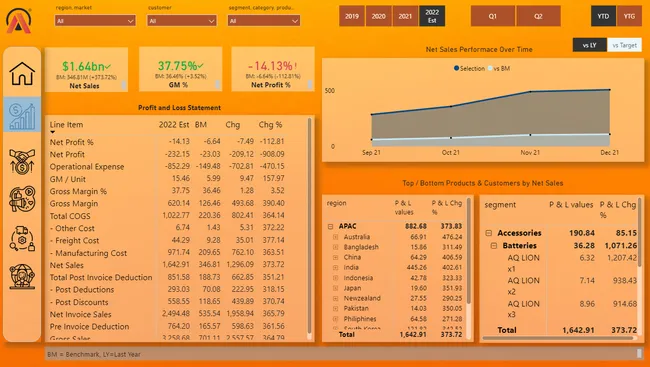Click the Operational Expense line item
650x367 pixels.
pyautogui.click(x=87, y=167)
